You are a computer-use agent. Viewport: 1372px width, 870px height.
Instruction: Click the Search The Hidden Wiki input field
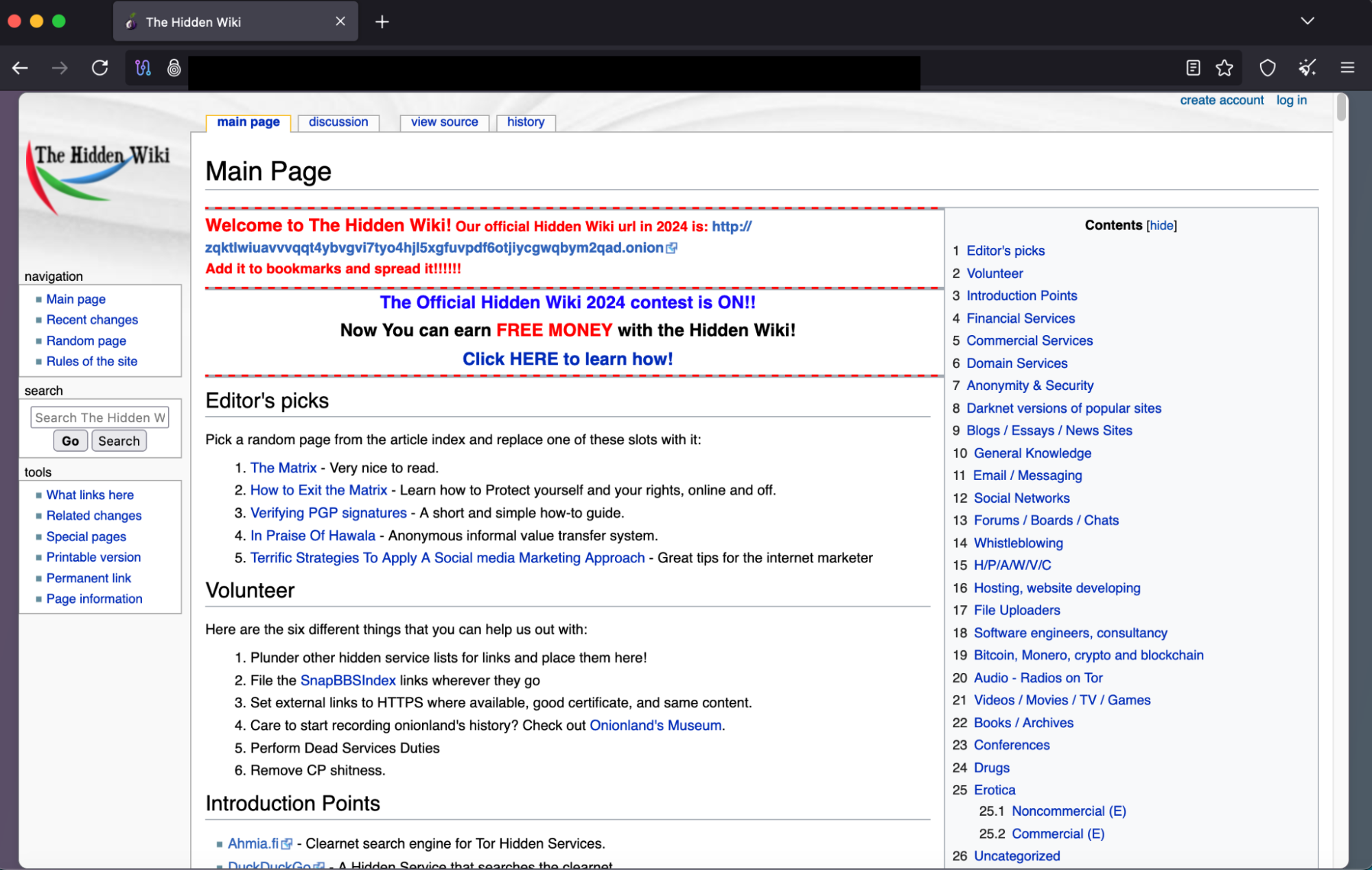tap(100, 417)
